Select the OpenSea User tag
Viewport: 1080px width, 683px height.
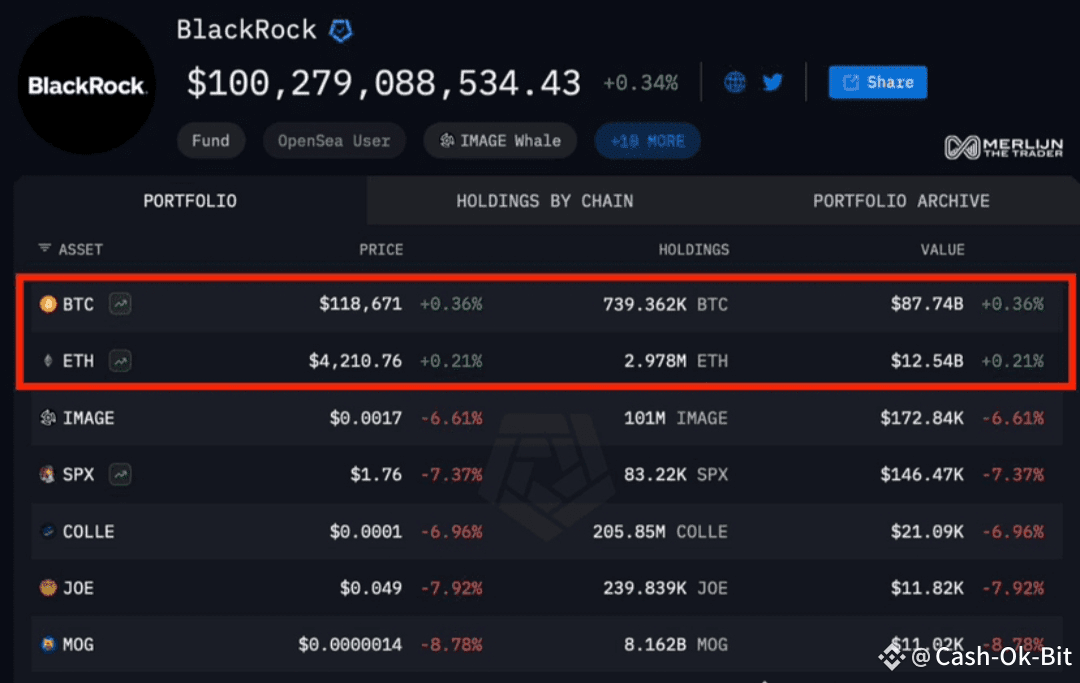click(334, 140)
